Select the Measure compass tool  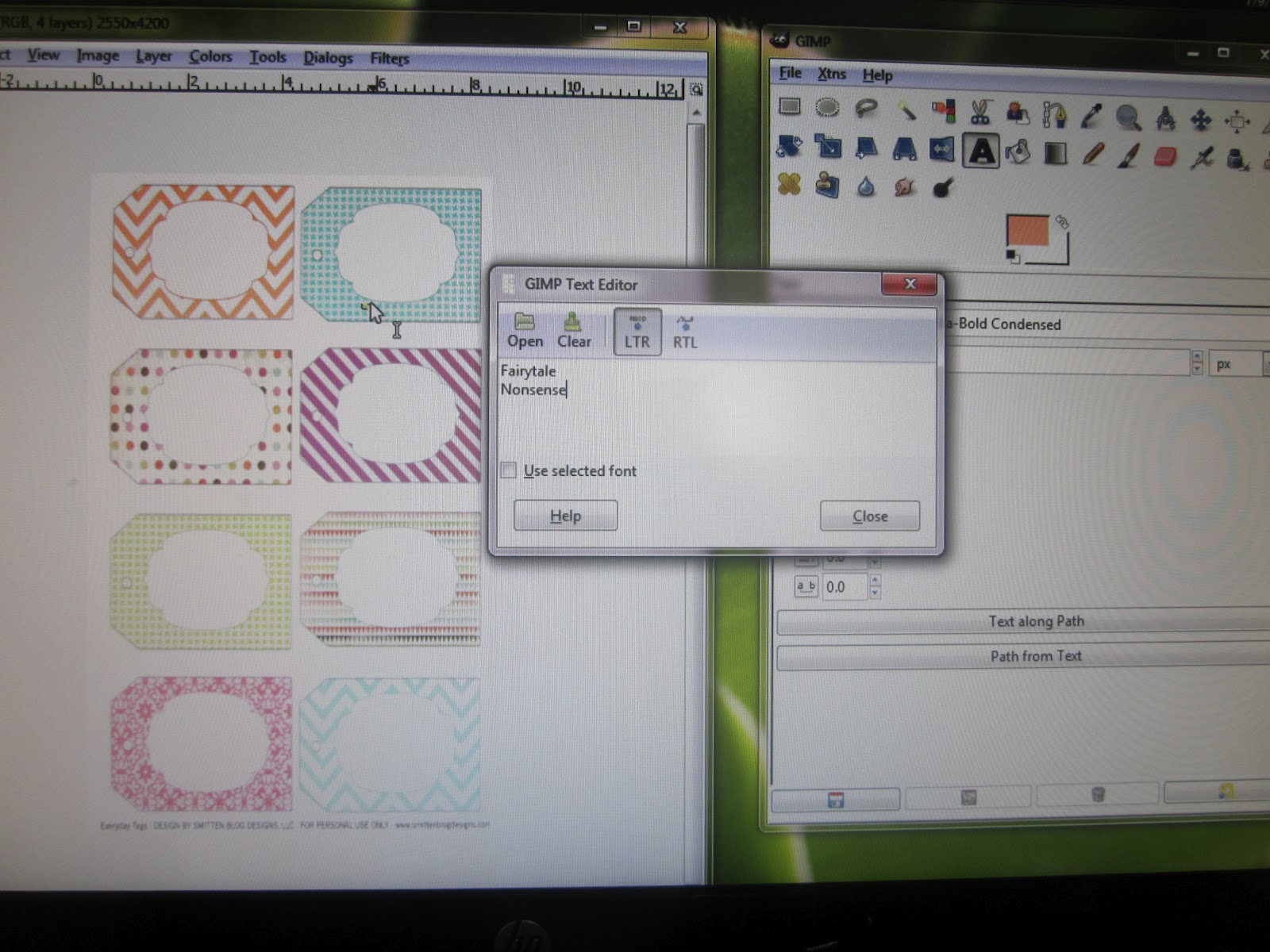coord(1165,119)
